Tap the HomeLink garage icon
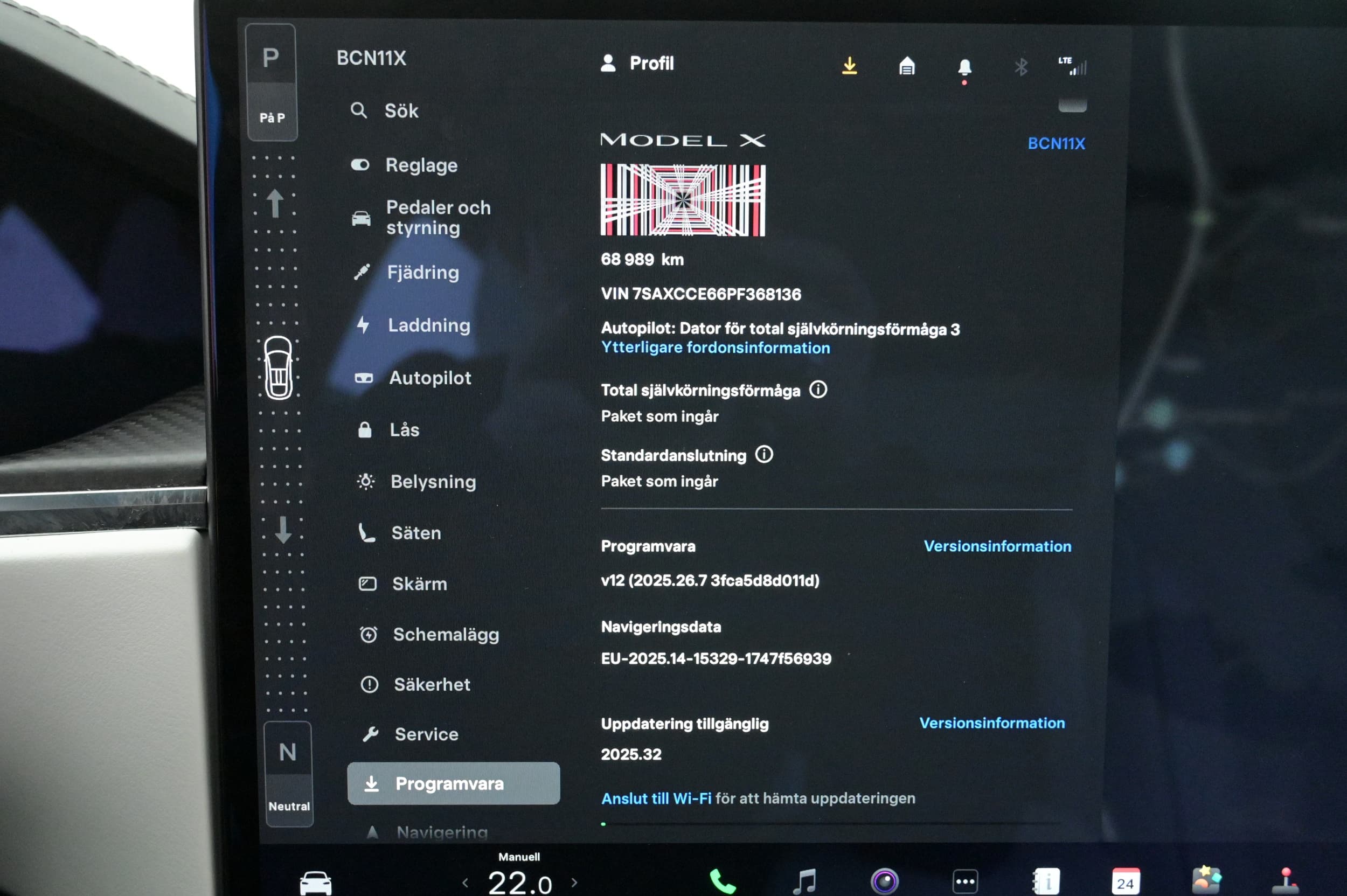The image size is (1347, 896). [907, 66]
